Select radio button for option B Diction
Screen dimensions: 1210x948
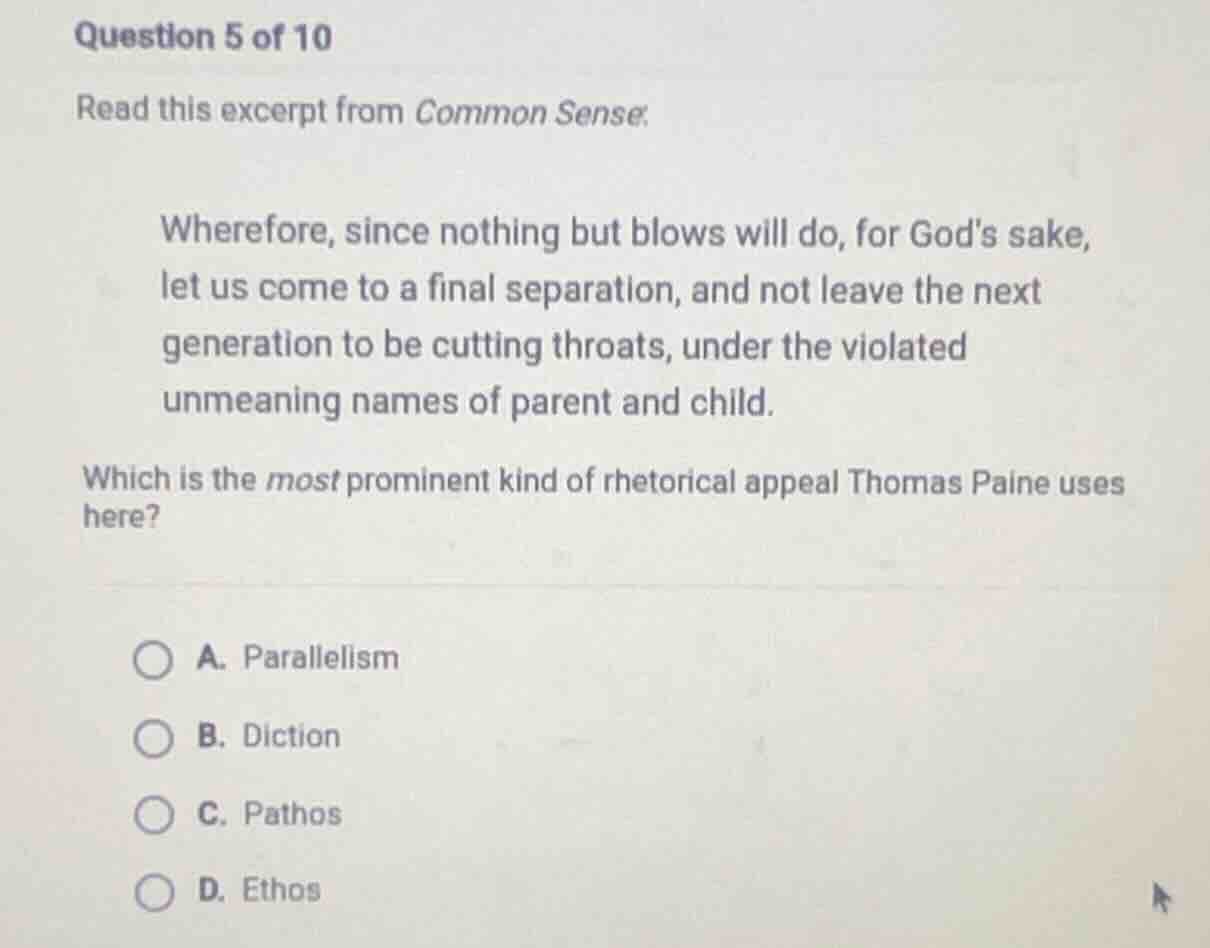tap(152, 737)
